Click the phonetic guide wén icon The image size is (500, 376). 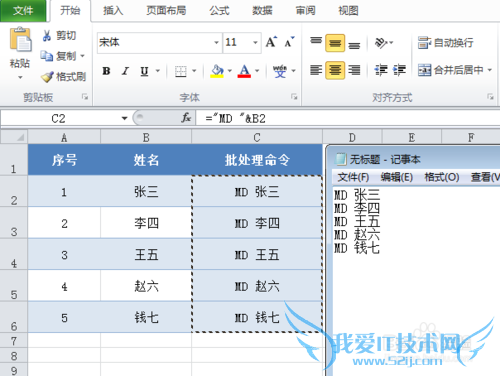click(280, 71)
